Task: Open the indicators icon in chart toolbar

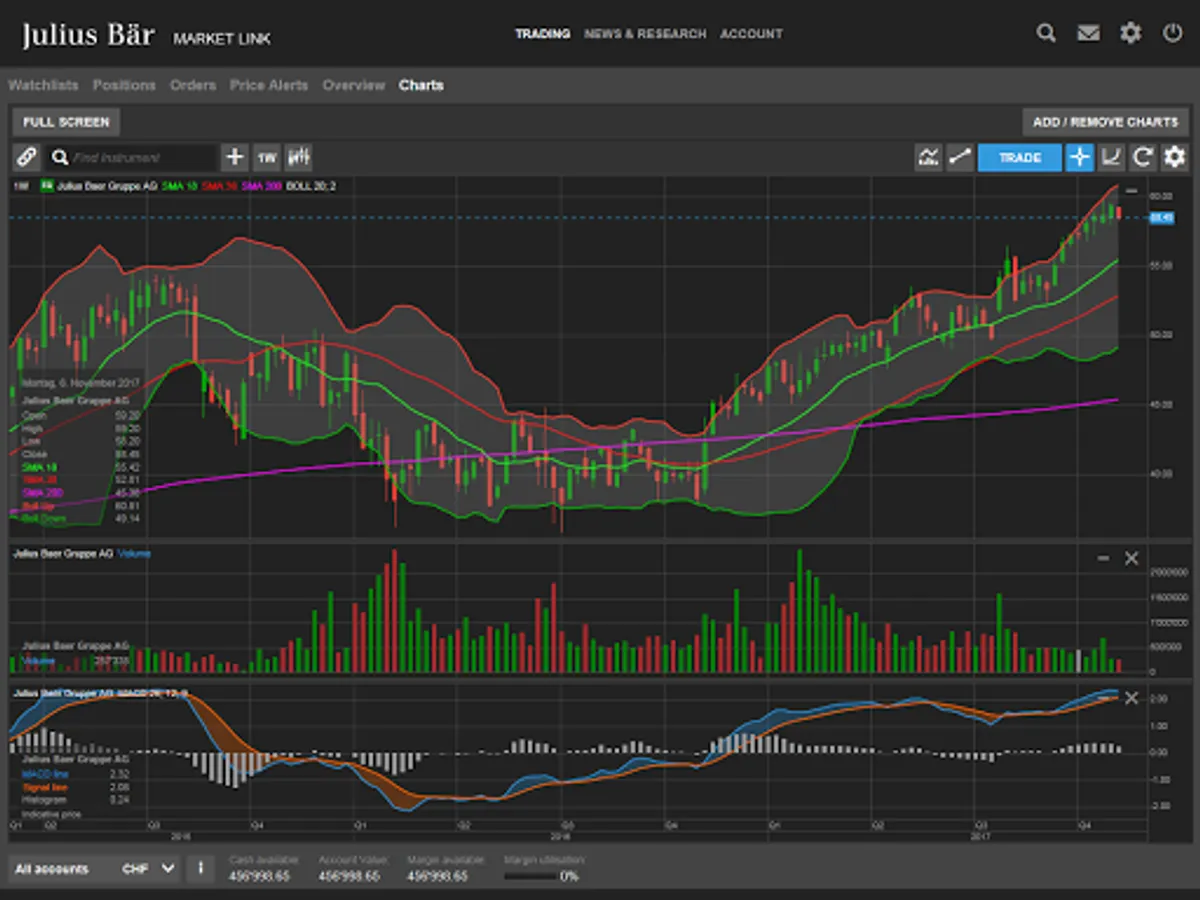Action: tap(929, 157)
